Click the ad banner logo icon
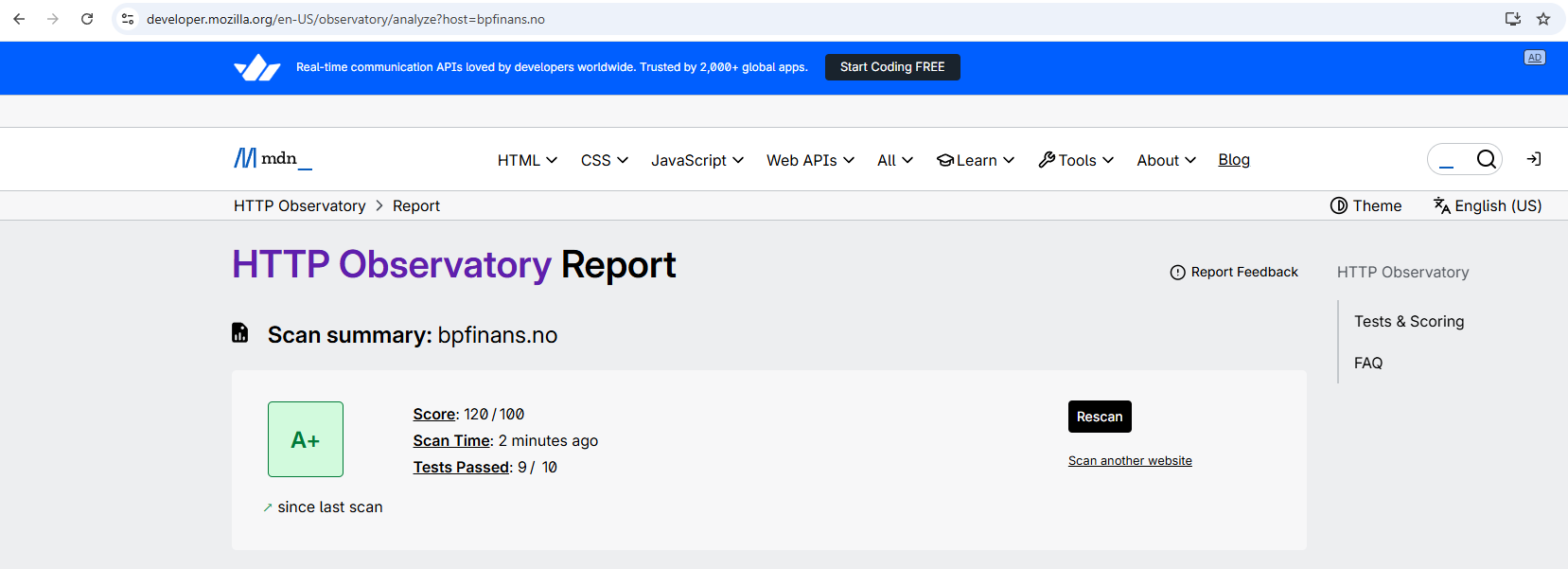 (x=257, y=67)
